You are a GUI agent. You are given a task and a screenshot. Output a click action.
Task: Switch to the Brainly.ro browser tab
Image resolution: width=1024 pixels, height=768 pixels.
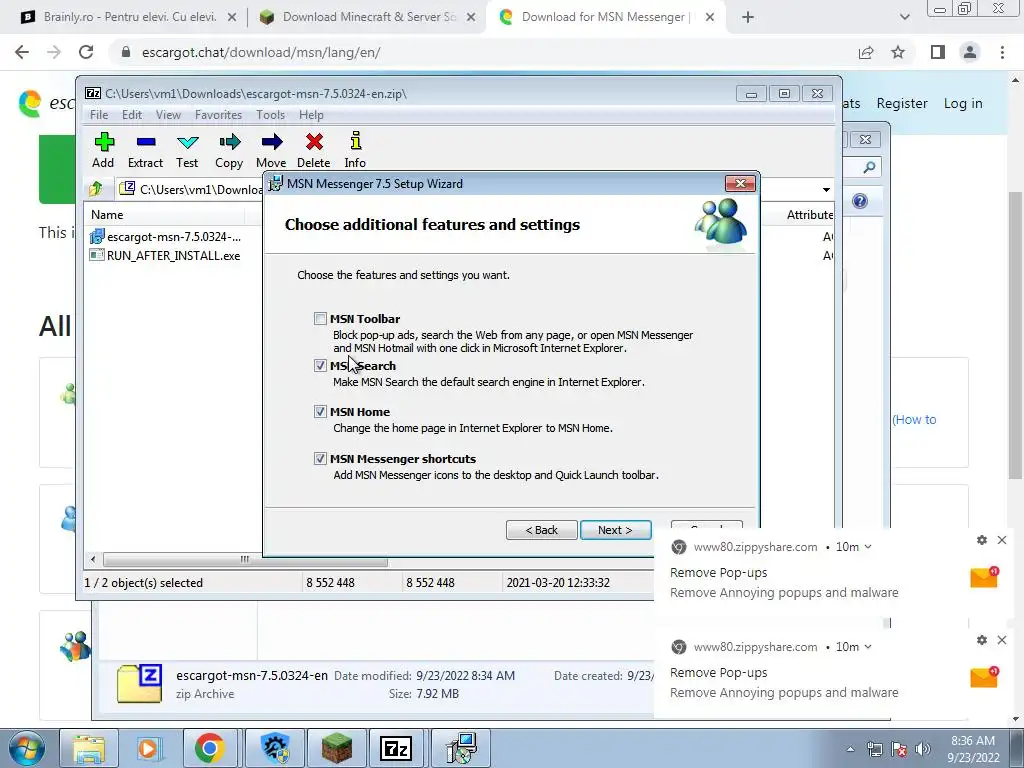pyautogui.click(x=129, y=17)
